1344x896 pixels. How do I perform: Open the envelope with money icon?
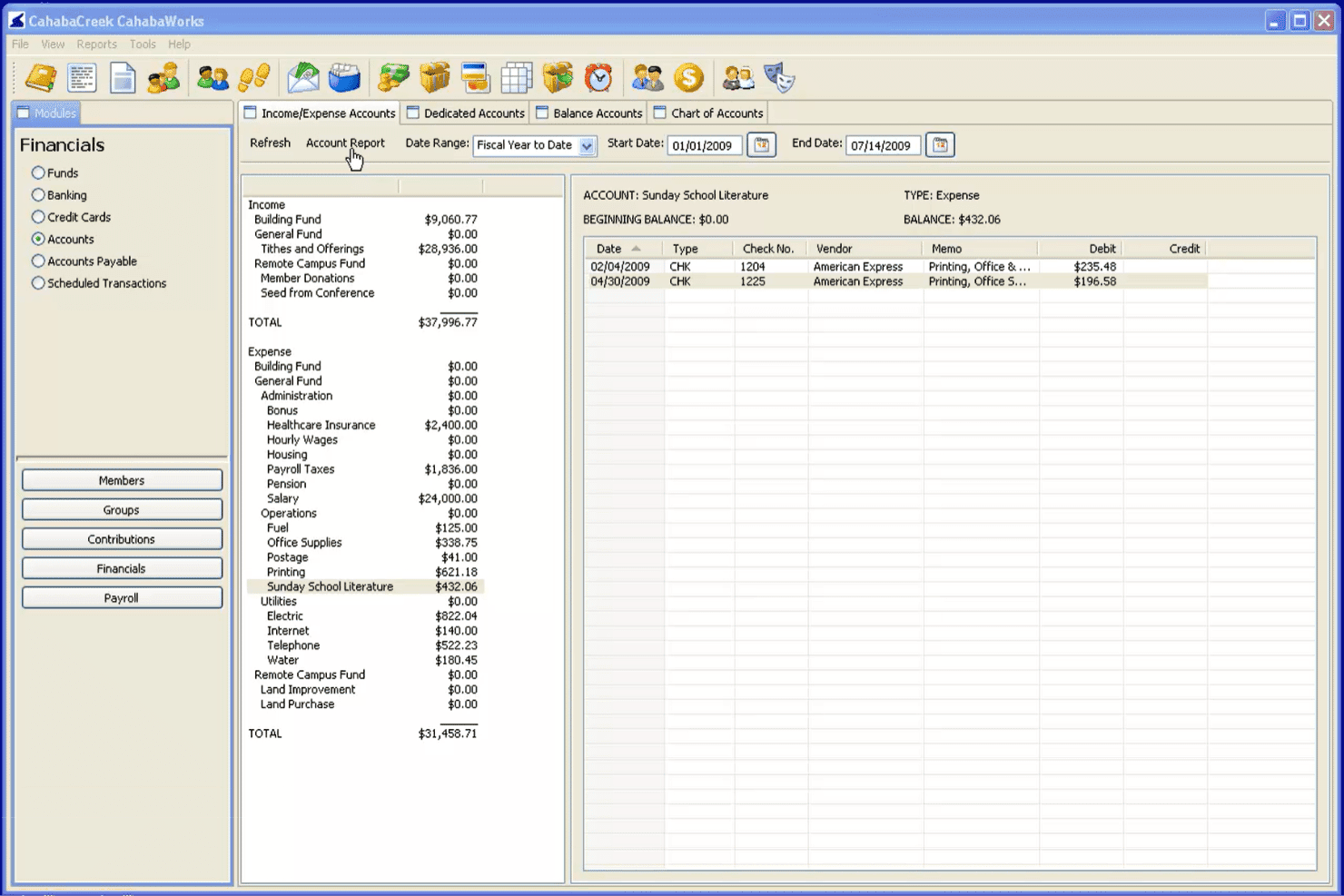(303, 78)
